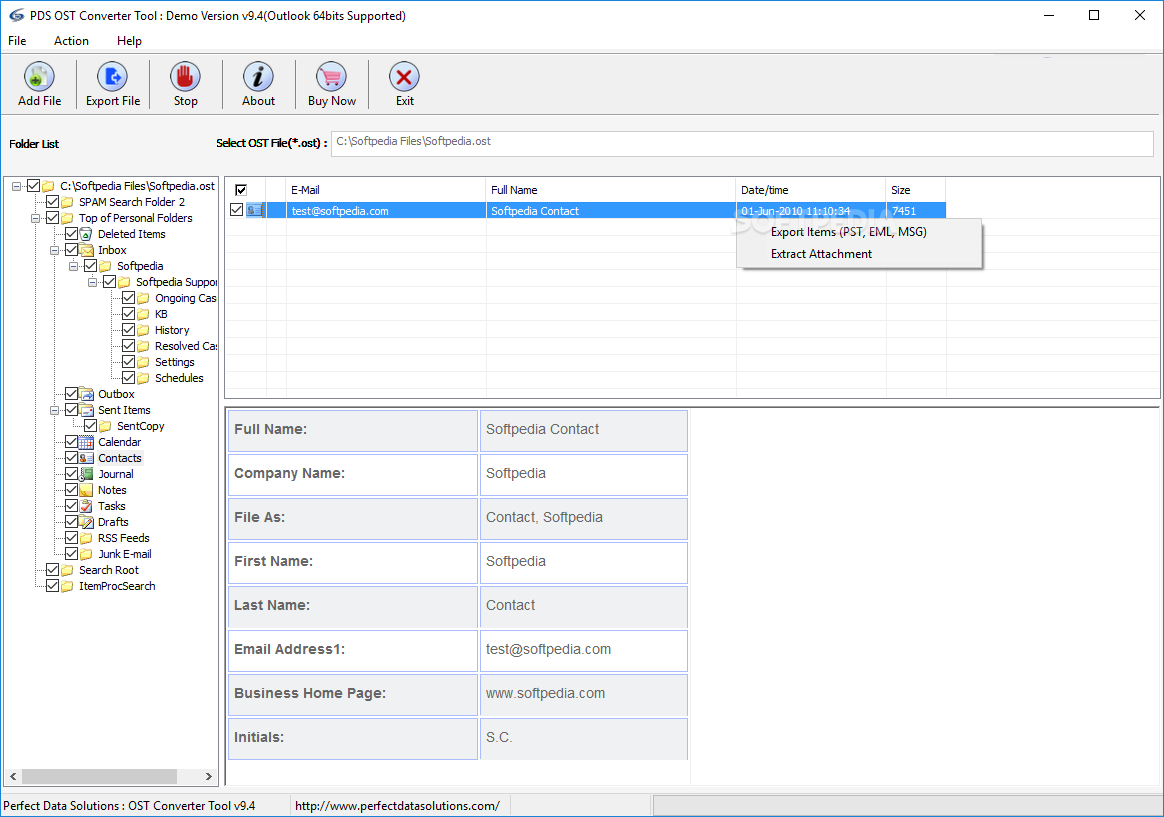1164x817 pixels.
Task: Click the www.softpedia.com business home page value
Action: 546,693
